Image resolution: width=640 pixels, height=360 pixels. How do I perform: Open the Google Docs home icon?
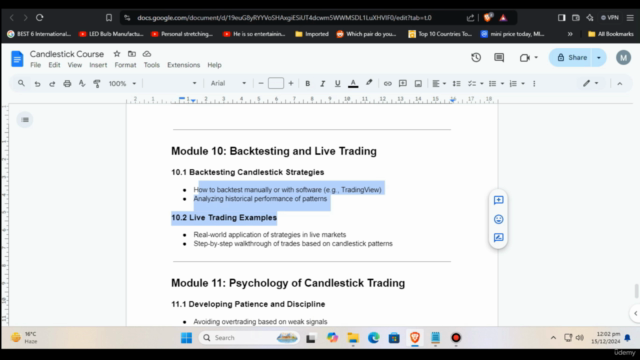17,59
